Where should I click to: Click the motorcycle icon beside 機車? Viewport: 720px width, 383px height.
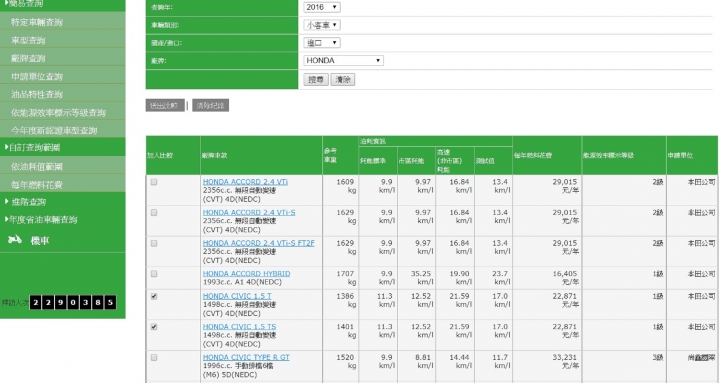point(15,240)
